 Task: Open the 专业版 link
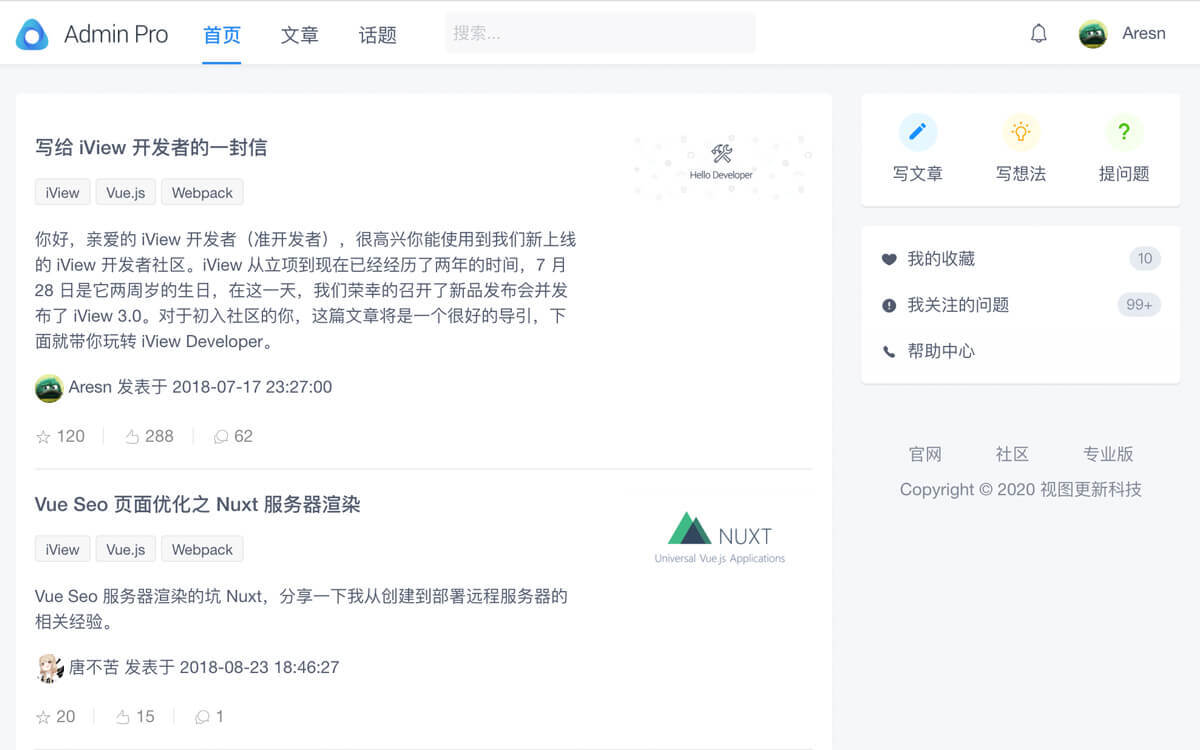1108,454
